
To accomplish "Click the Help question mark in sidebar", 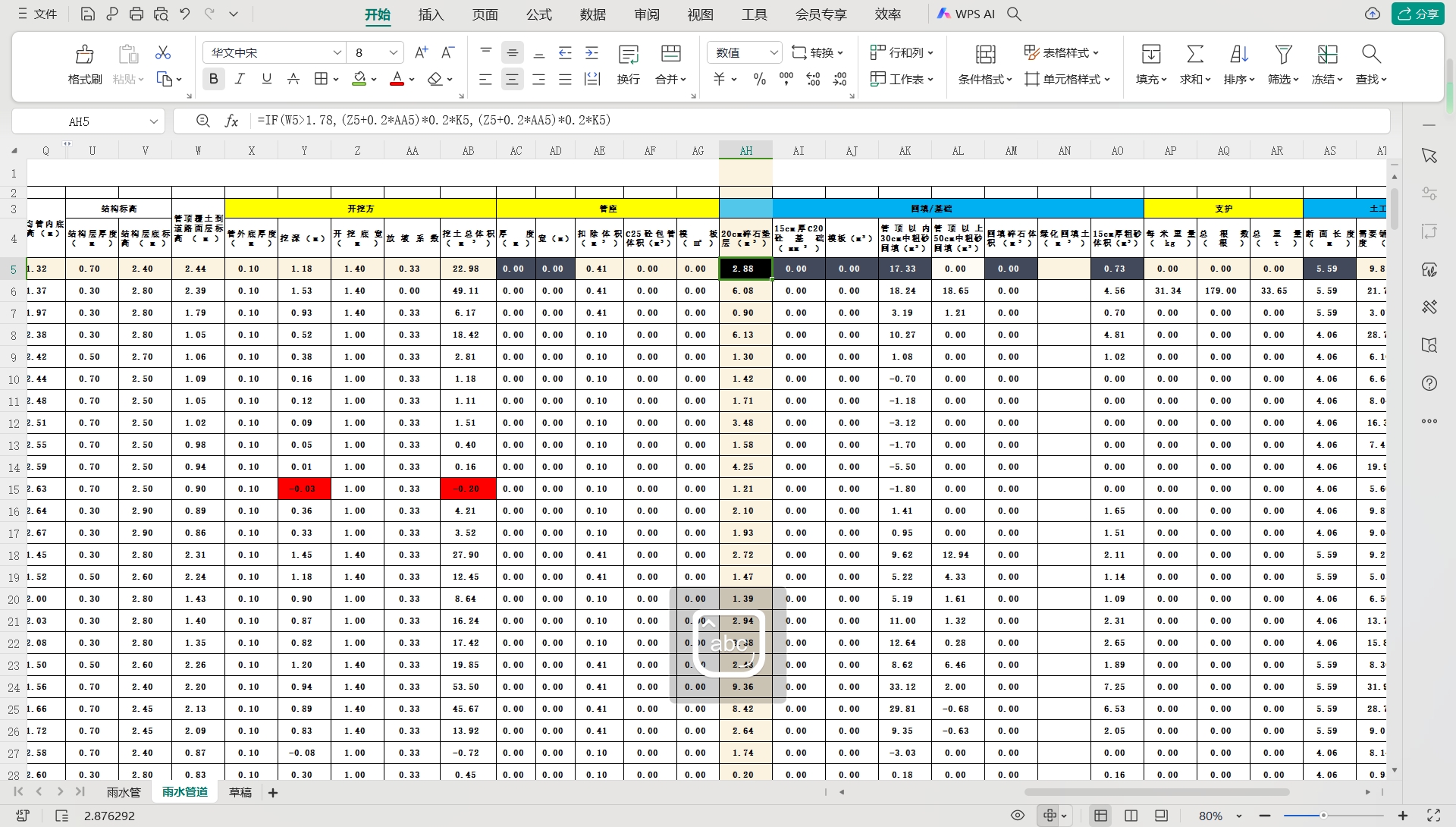I will coord(1429,383).
